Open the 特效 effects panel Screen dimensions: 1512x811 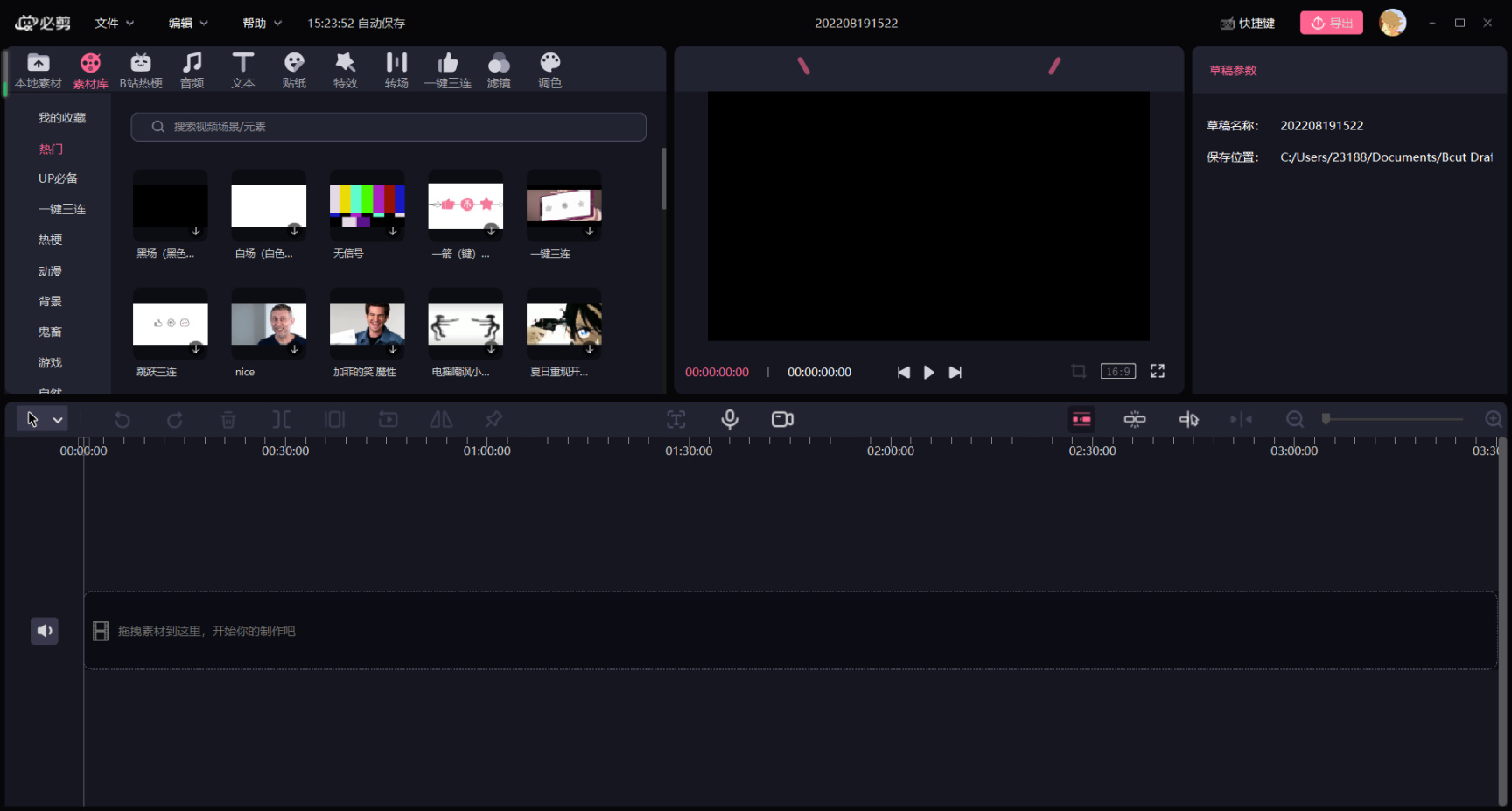coord(345,71)
